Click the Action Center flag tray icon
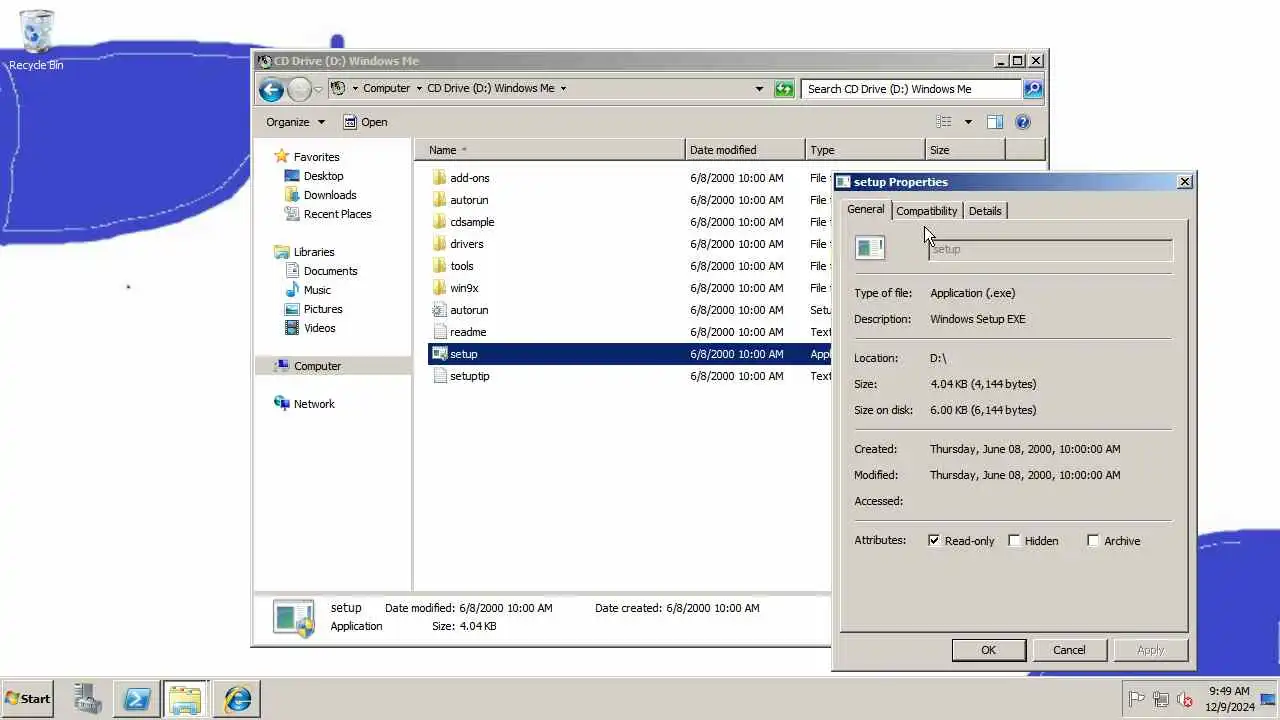 [1137, 700]
